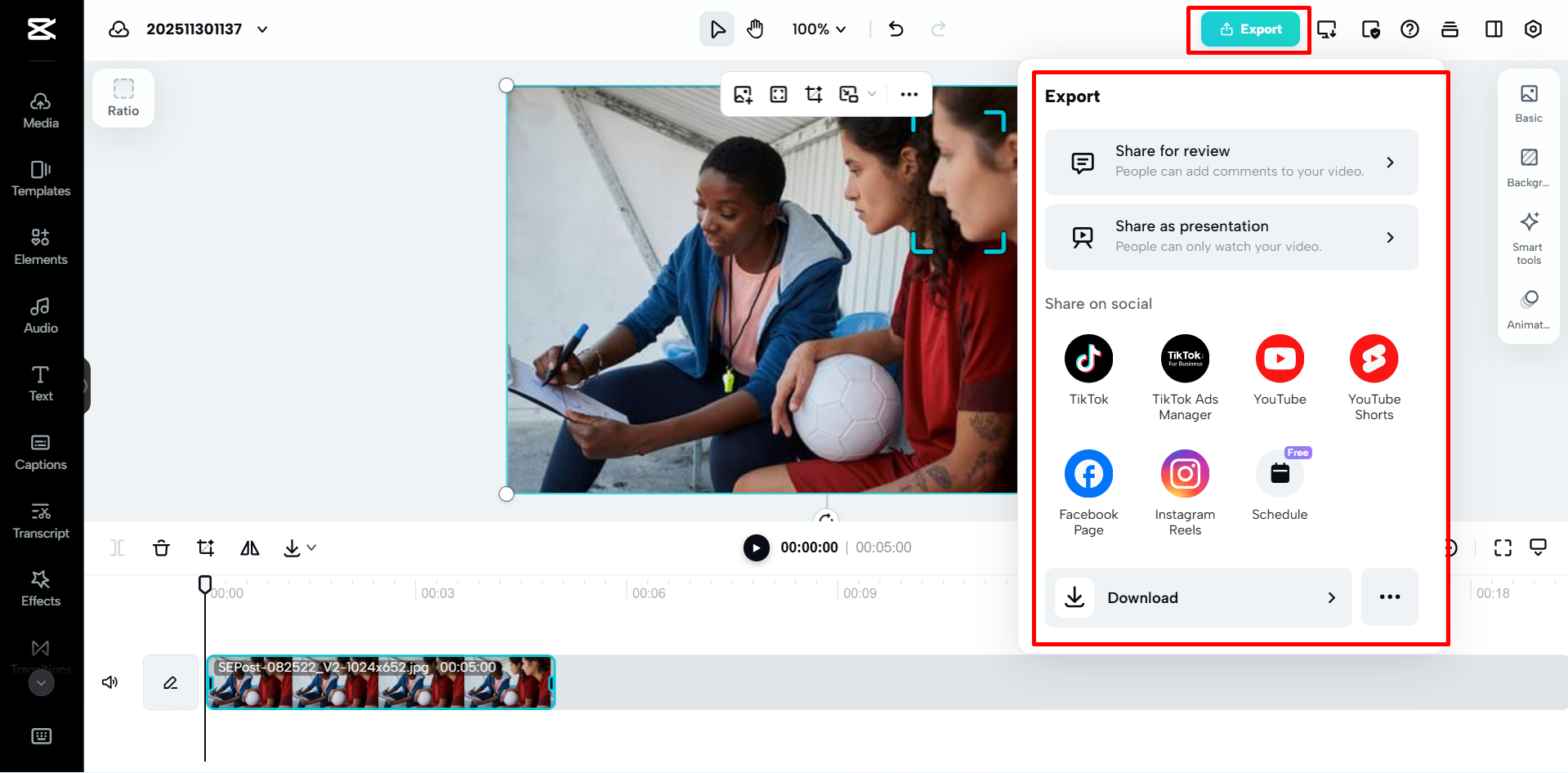Select the SEPost image clip on timeline
Viewport: 1568px width, 773px height.
coord(381,682)
